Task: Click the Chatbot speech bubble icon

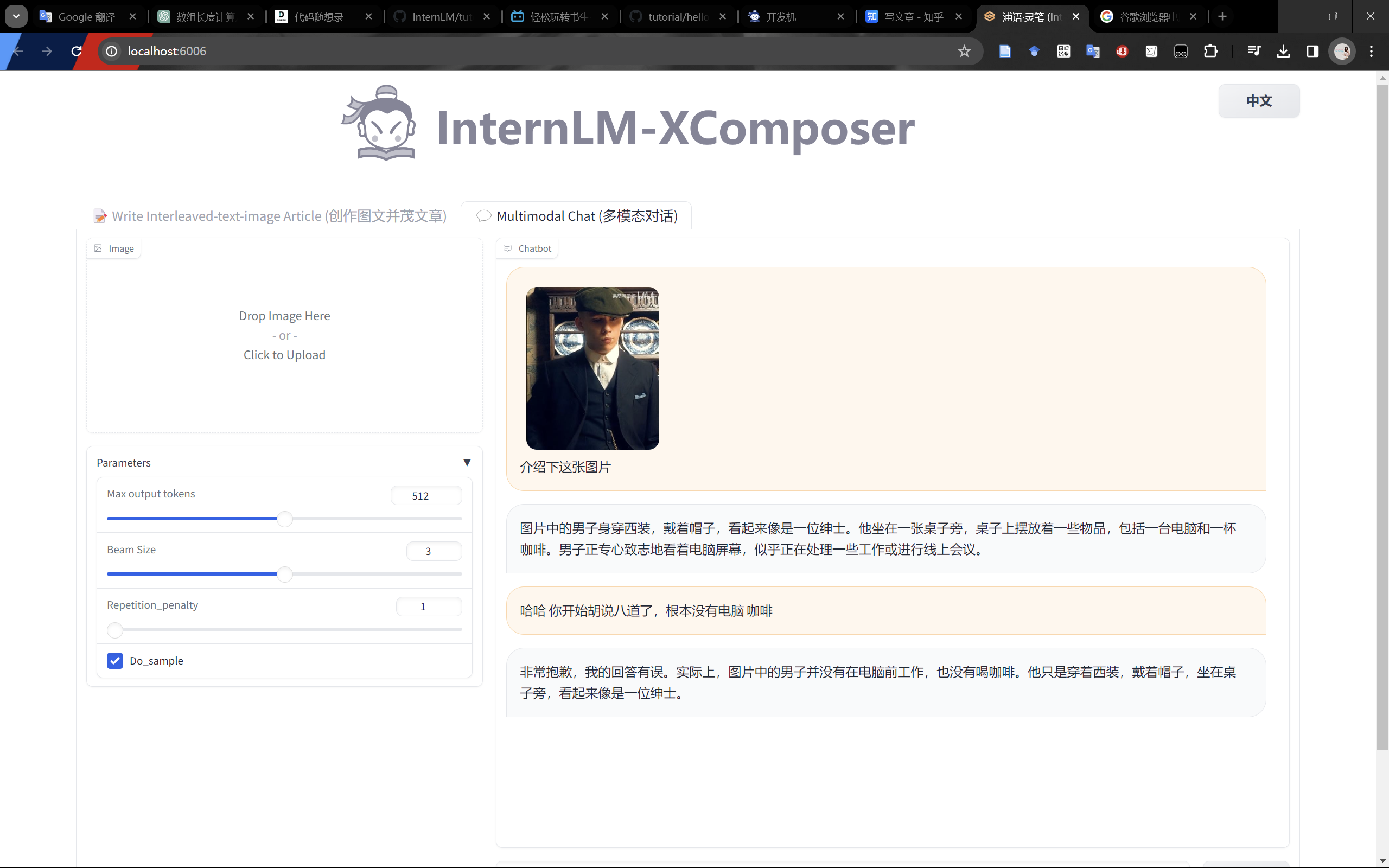Action: pos(507,248)
